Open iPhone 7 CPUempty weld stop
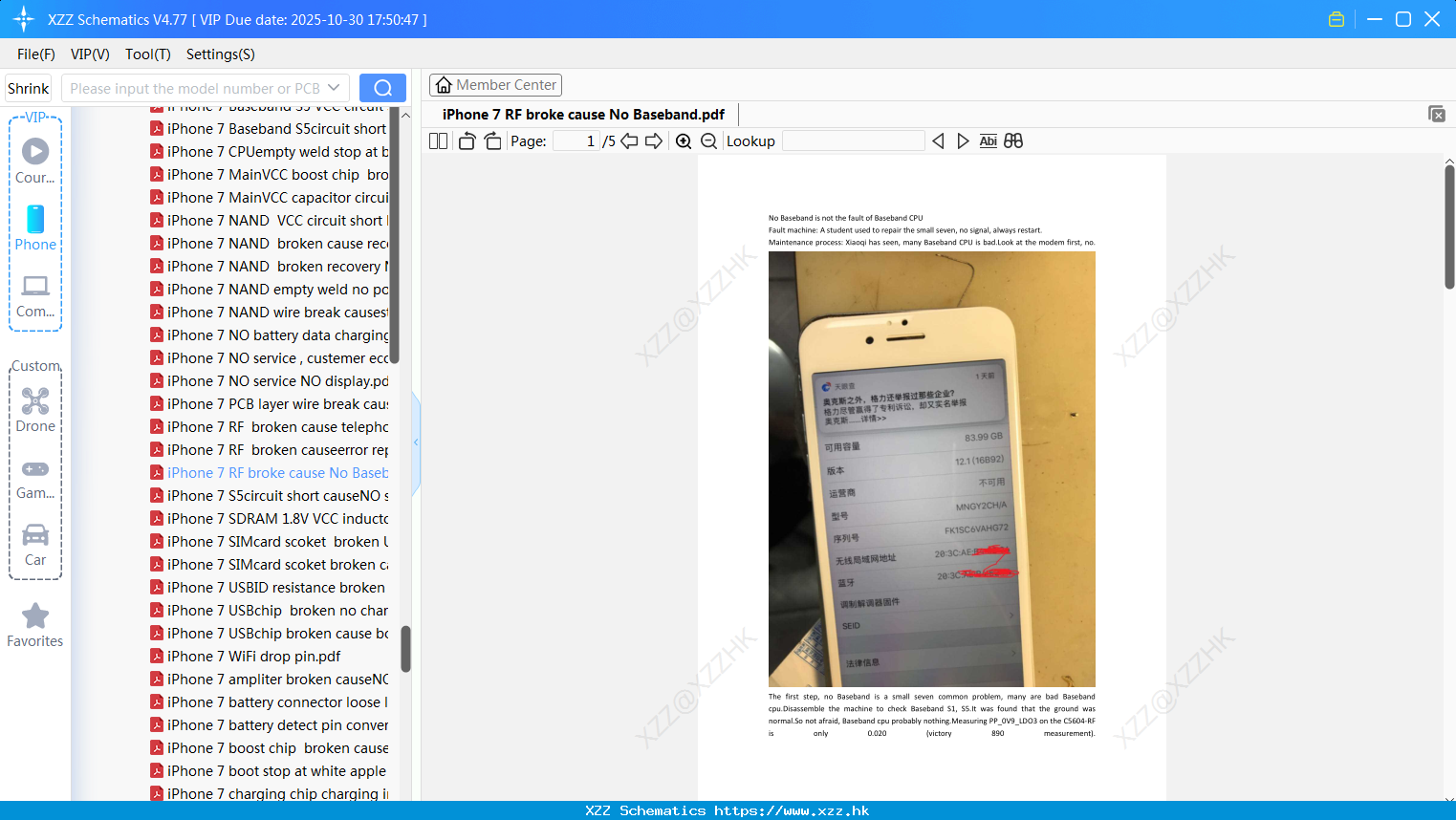This screenshot has height=820, width=1456. point(270,152)
